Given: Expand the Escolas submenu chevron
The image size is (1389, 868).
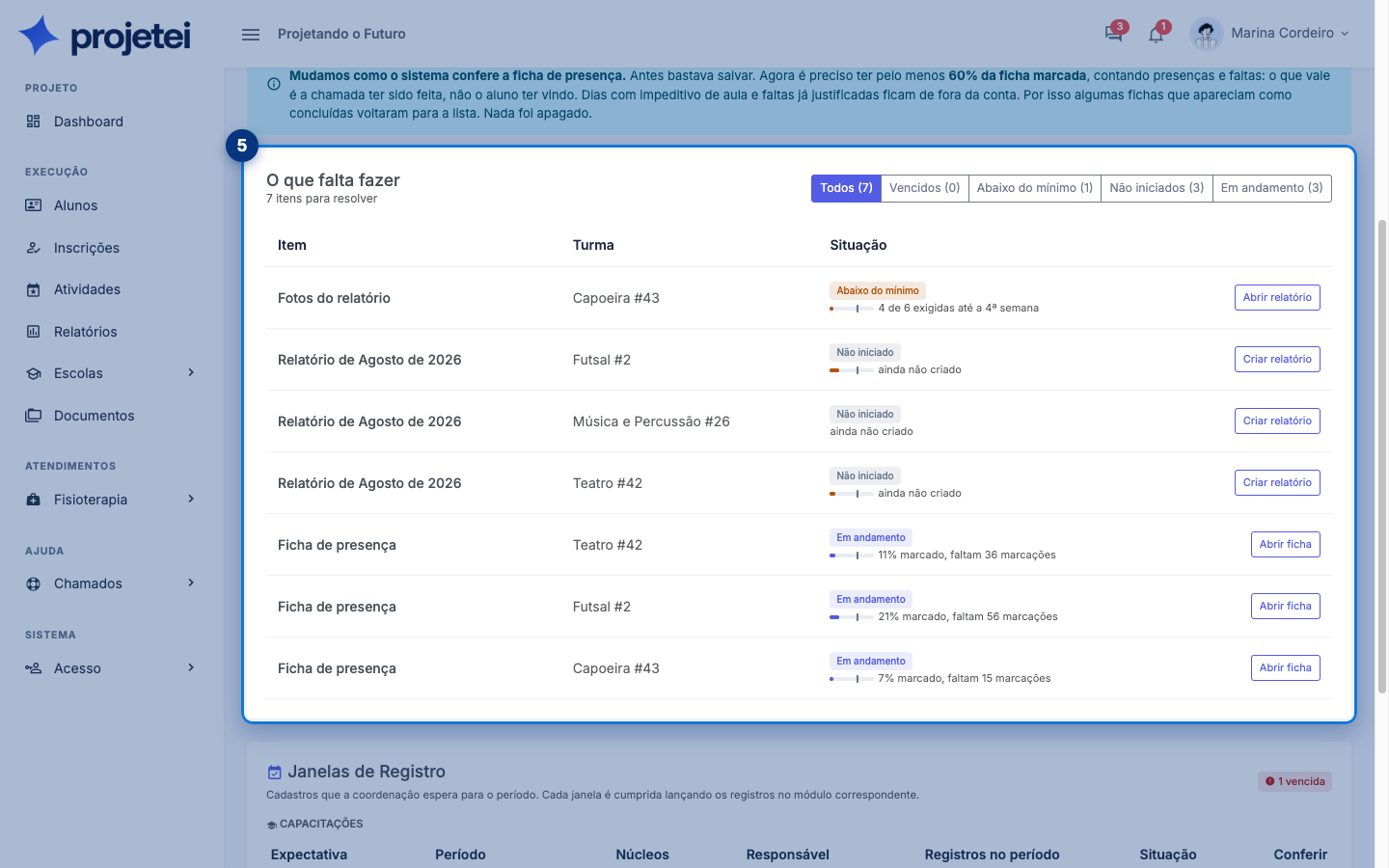Looking at the screenshot, I should [x=191, y=372].
